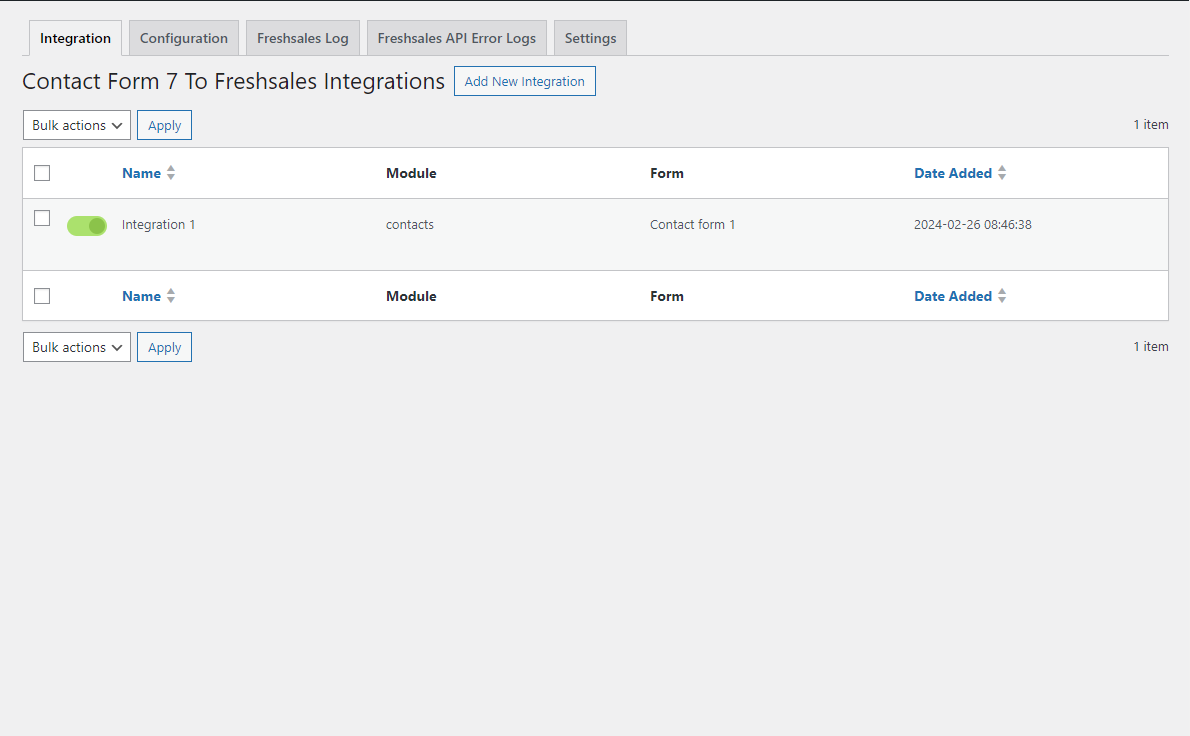Click Add New Integration button
Image resolution: width=1190 pixels, height=736 pixels.
[x=524, y=81]
